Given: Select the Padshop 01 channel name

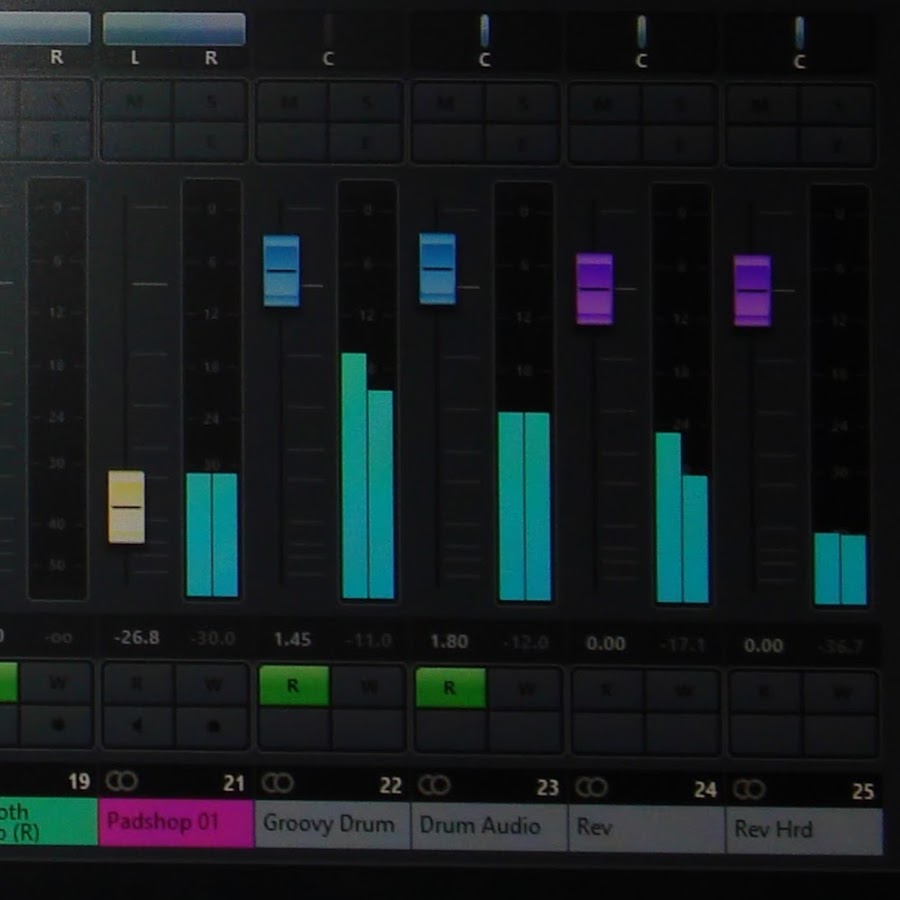Looking at the screenshot, I should 176,822.
